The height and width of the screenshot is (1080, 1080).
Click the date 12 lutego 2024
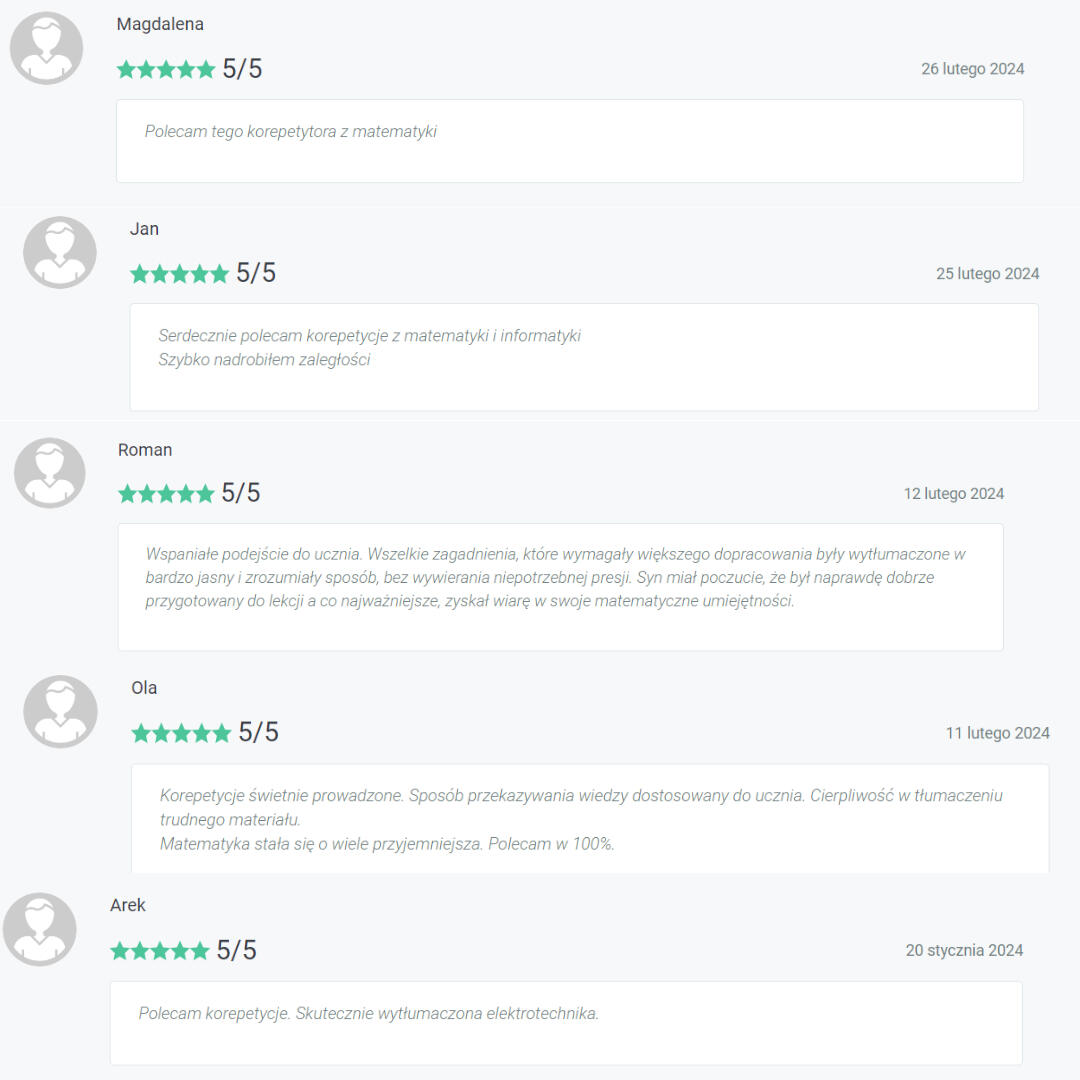953,494
